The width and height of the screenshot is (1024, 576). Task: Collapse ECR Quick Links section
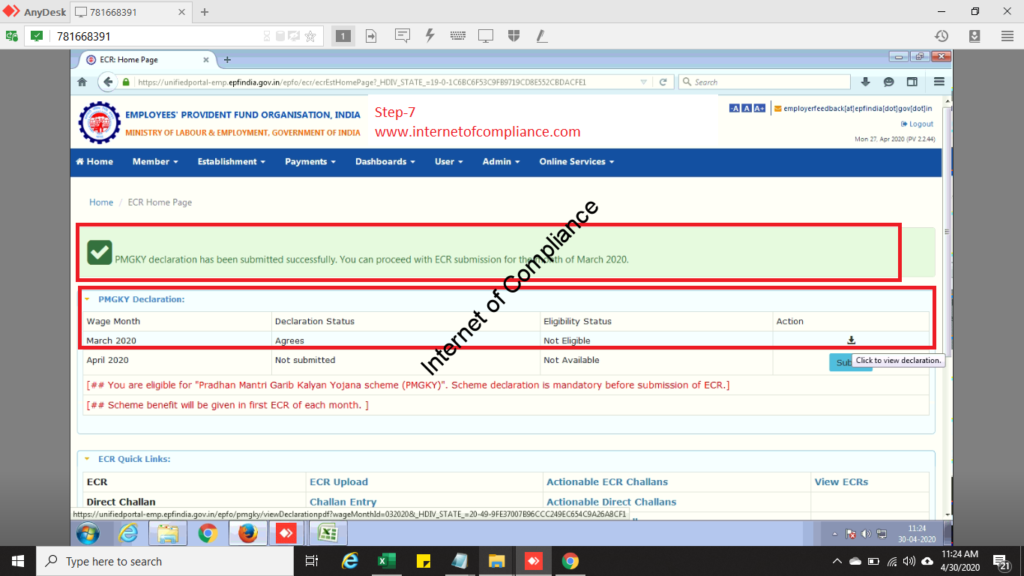click(x=87, y=459)
